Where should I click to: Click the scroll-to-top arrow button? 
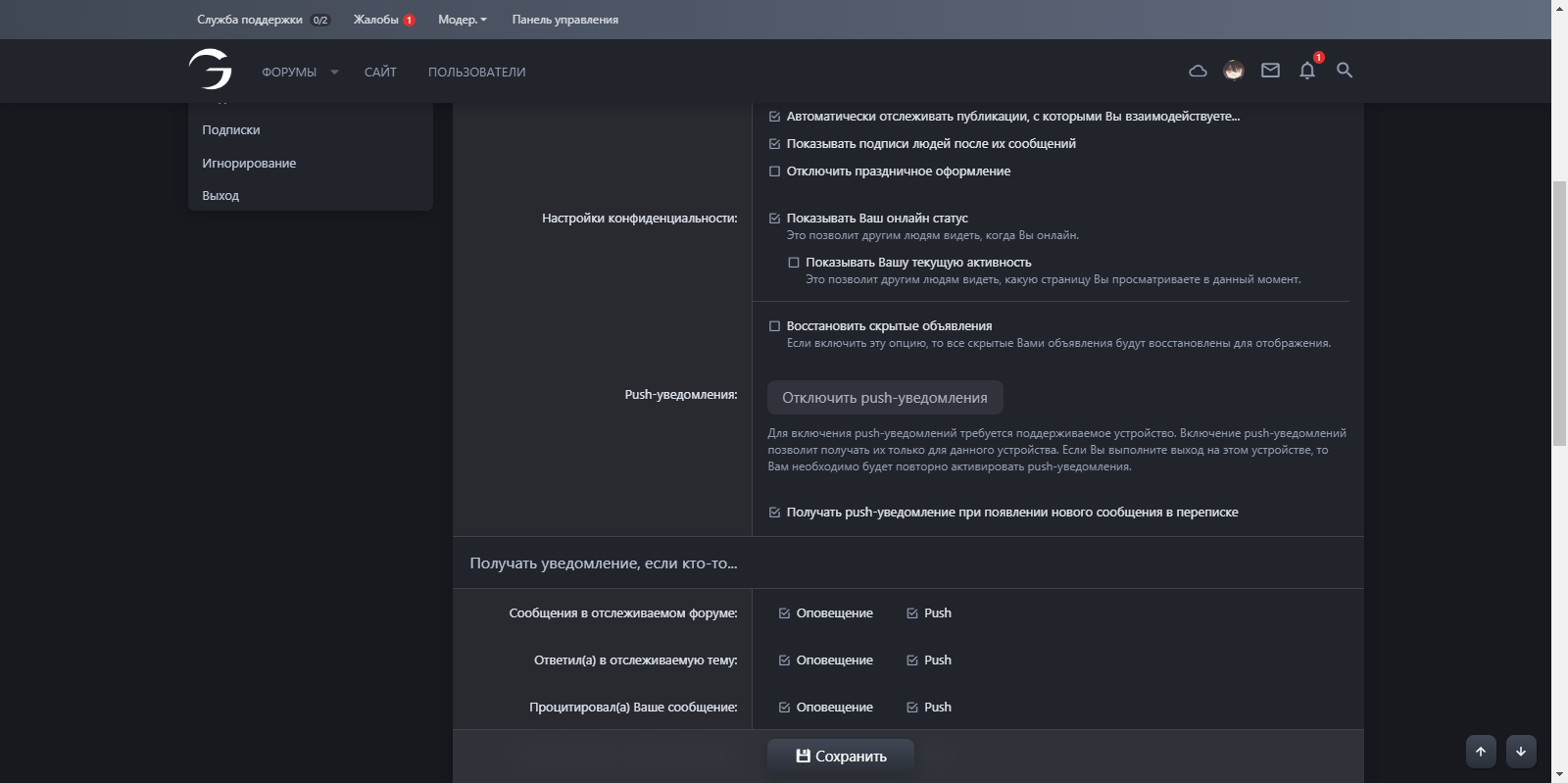[x=1481, y=752]
